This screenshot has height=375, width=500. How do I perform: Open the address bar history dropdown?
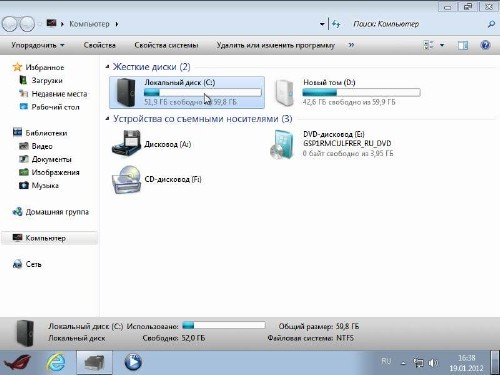(x=322, y=24)
